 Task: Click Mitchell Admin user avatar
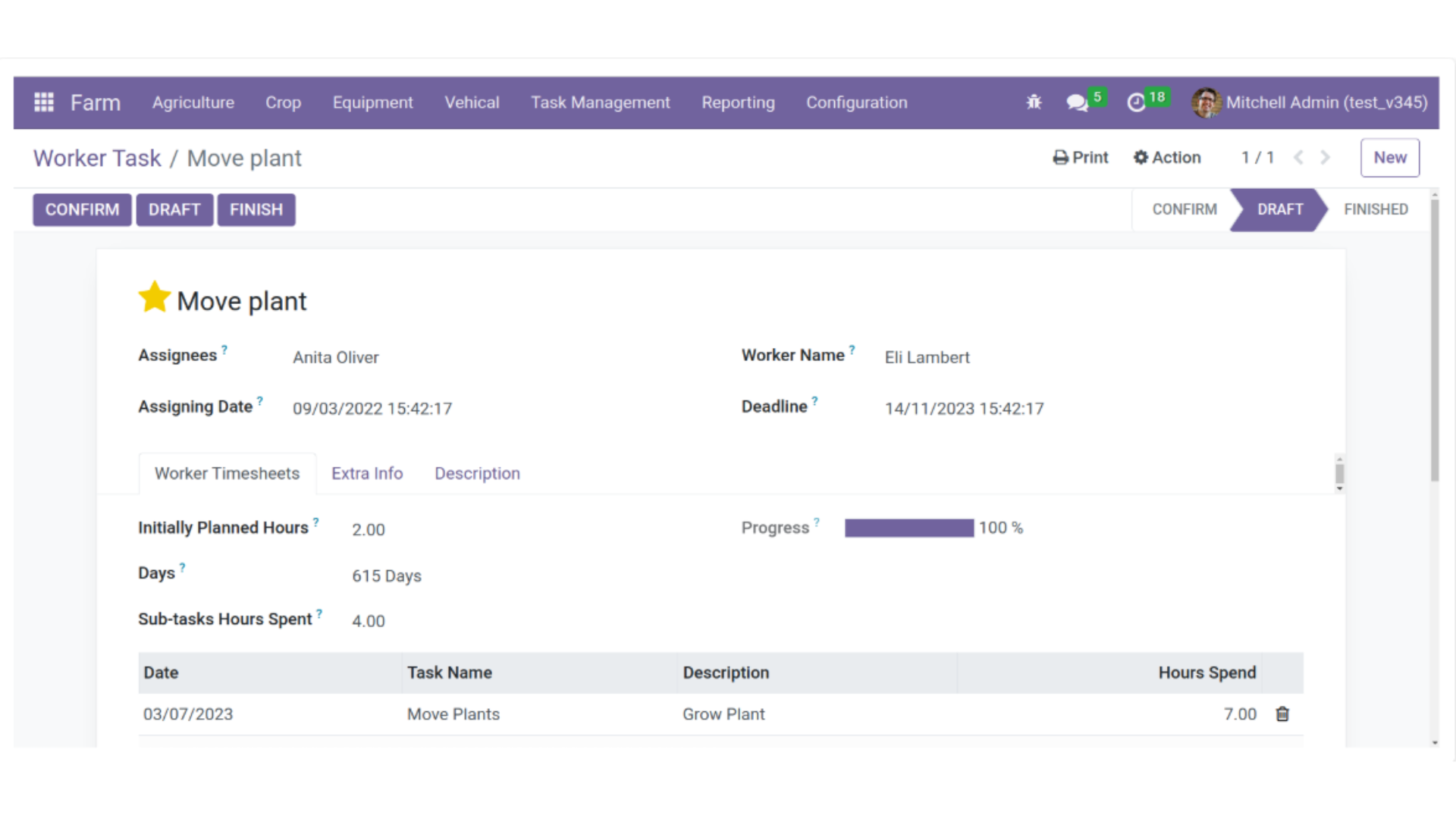tap(1206, 102)
